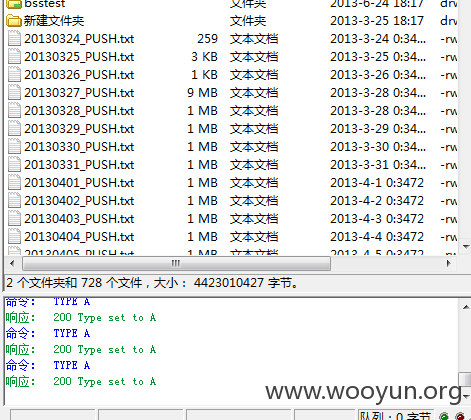Click the horizontal scrollbar thumb
Viewport: 471px width, 420px height.
tap(176, 263)
